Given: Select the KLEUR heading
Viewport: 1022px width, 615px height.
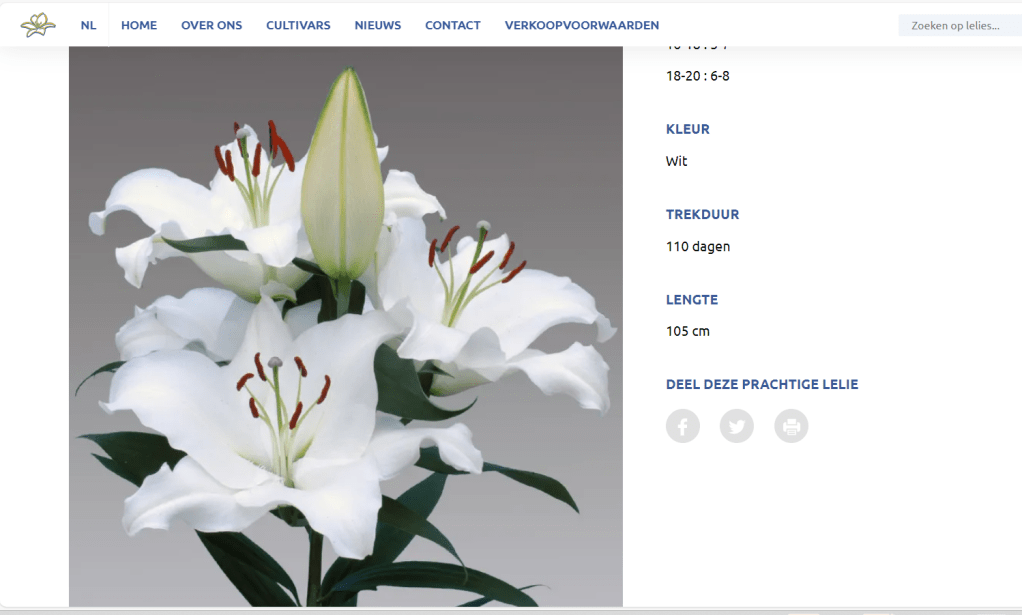Looking at the screenshot, I should click(x=688, y=129).
